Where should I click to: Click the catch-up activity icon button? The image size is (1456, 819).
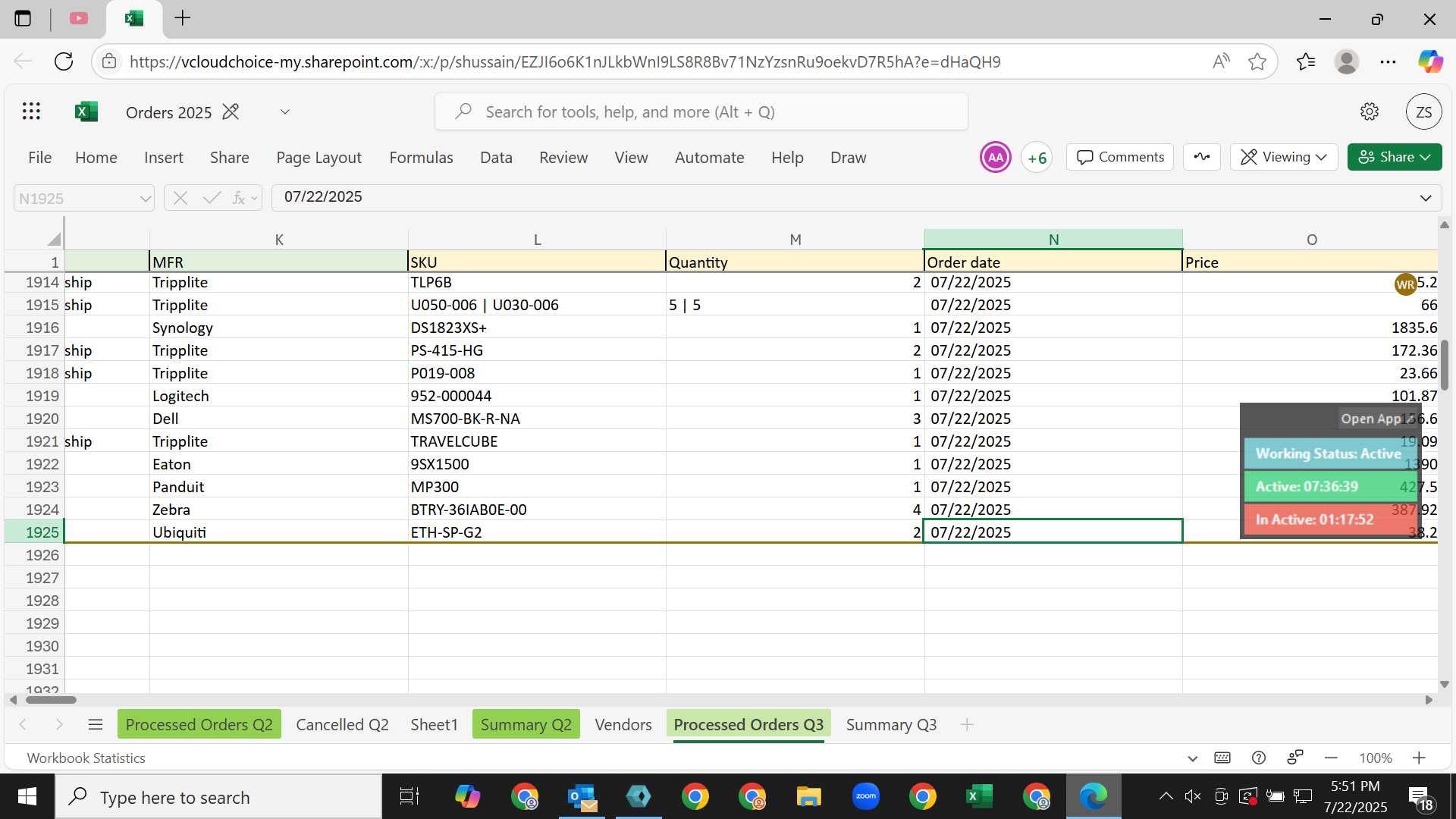point(1202,157)
